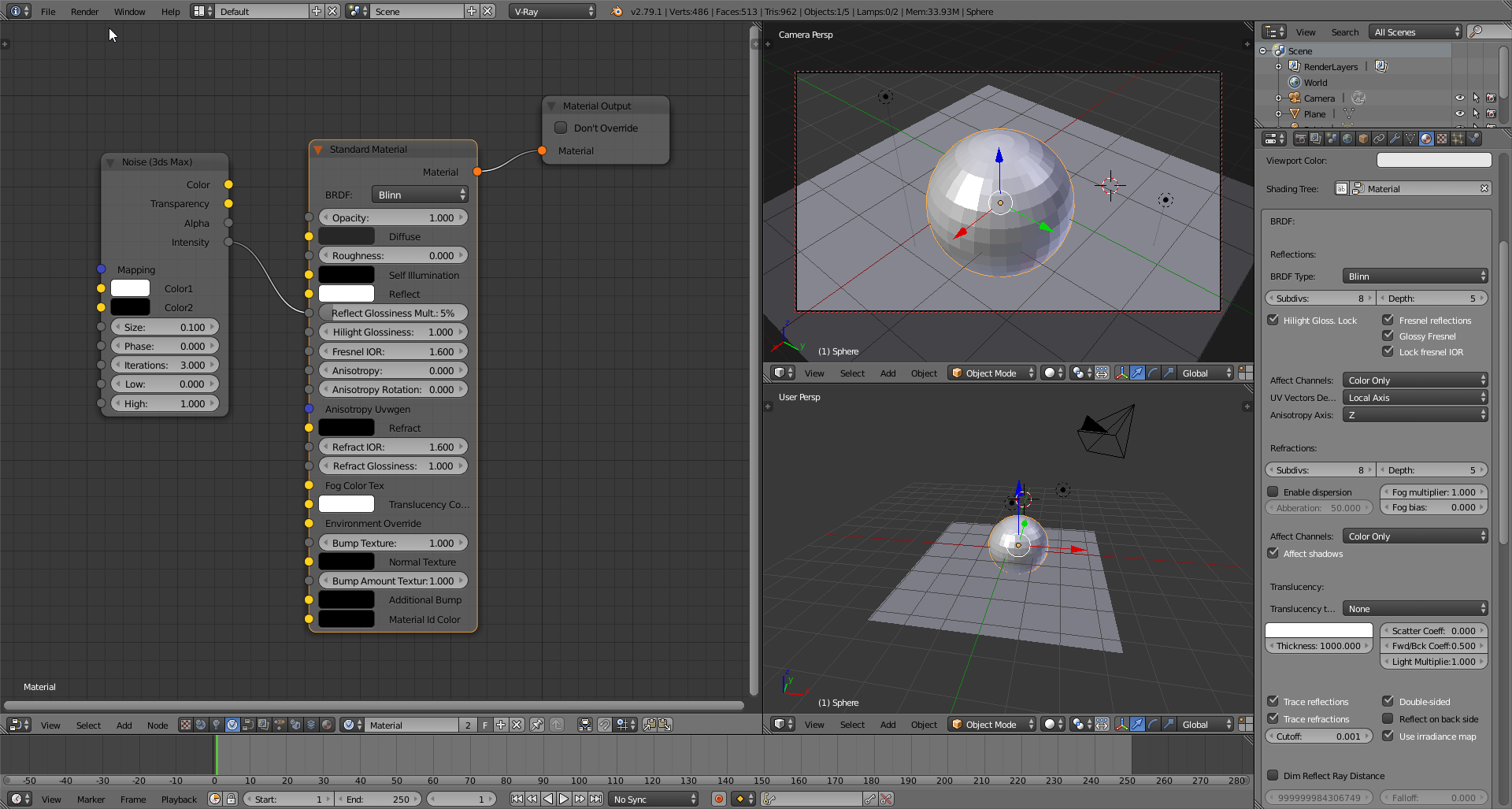Enable dispersion checkbox
Screen dimensions: 1512x809
tap(1273, 492)
